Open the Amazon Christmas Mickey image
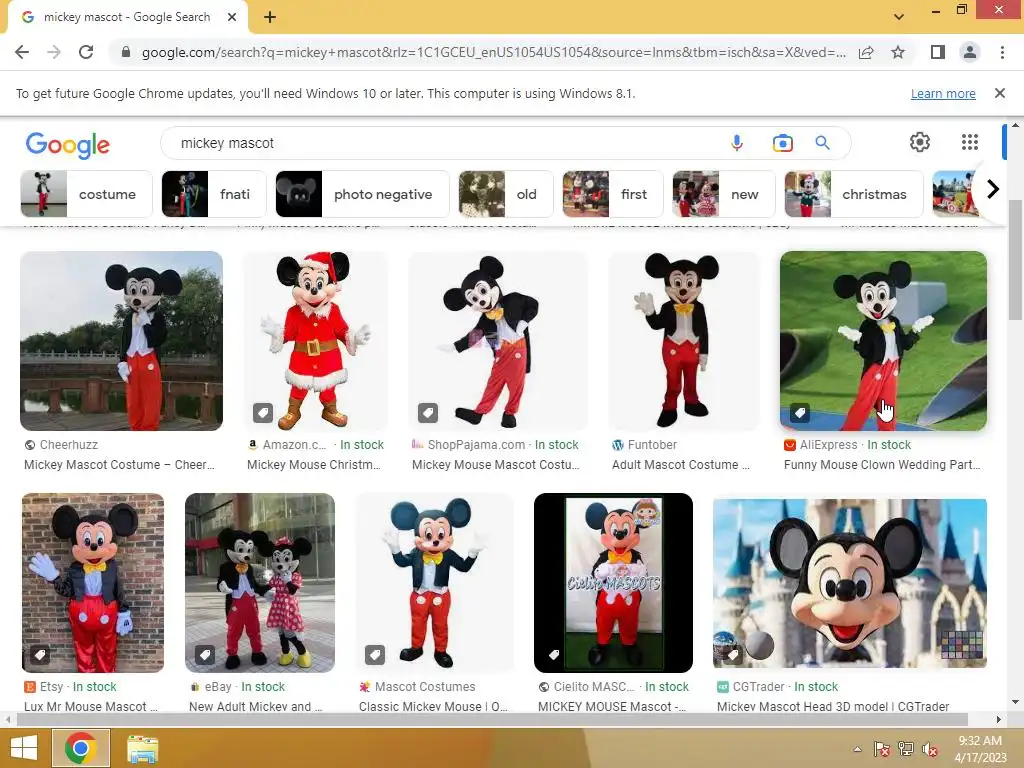Image resolution: width=1024 pixels, height=768 pixels. point(316,341)
